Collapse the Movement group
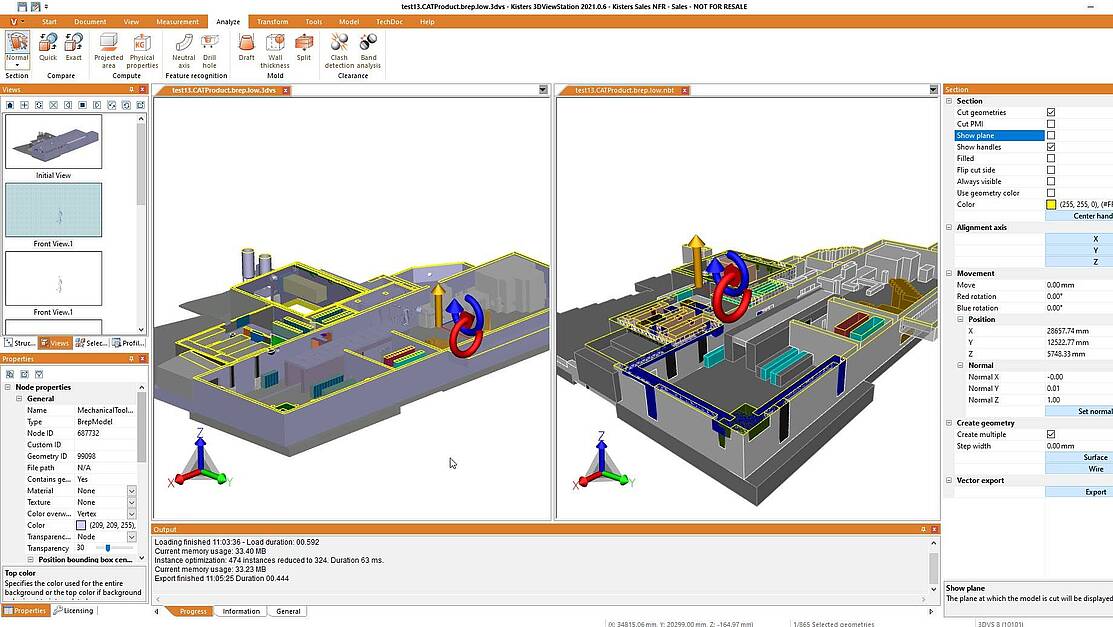The width and height of the screenshot is (1113, 627). (x=949, y=273)
